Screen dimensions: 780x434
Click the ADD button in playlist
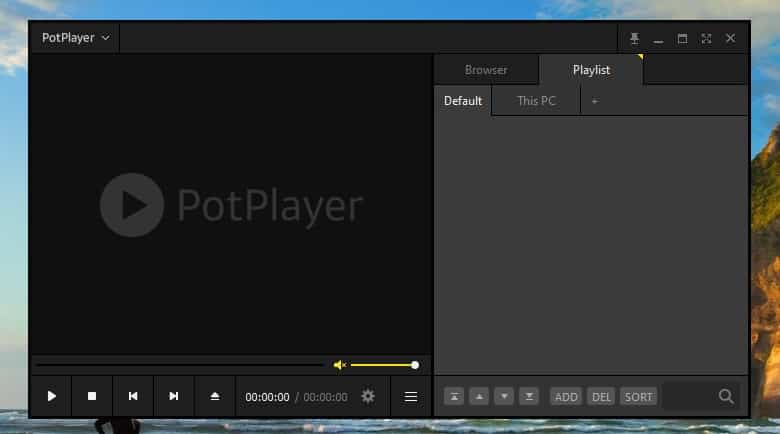(566, 396)
